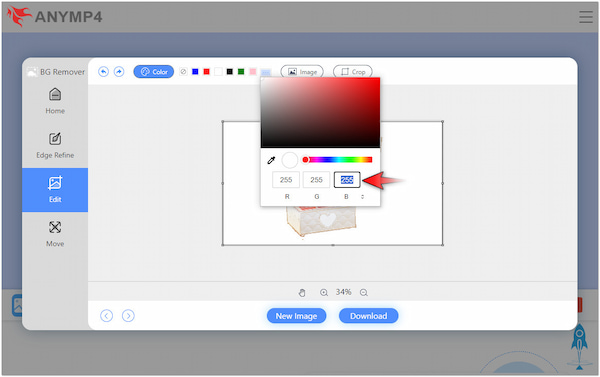600x377 pixels.
Task: Click the G value field
Action: 316,180
